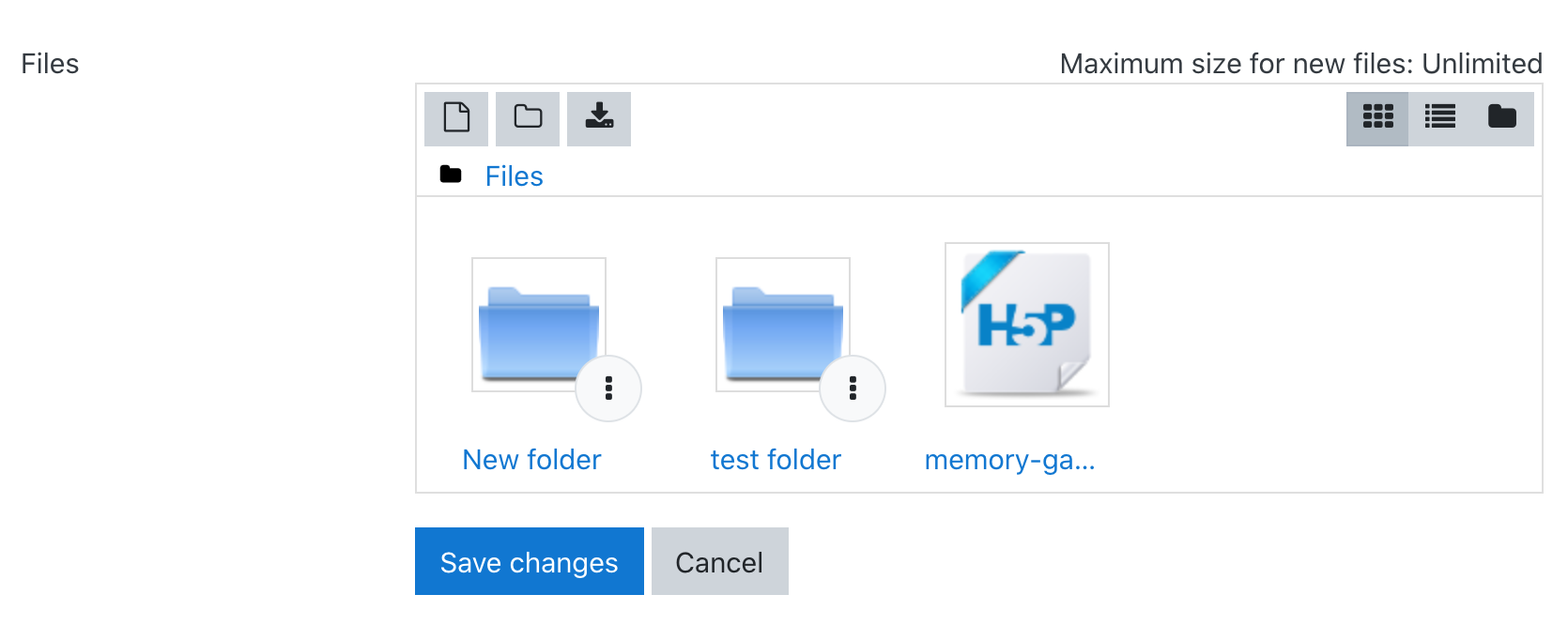
Task: Switch to icon grid view
Action: [1377, 118]
